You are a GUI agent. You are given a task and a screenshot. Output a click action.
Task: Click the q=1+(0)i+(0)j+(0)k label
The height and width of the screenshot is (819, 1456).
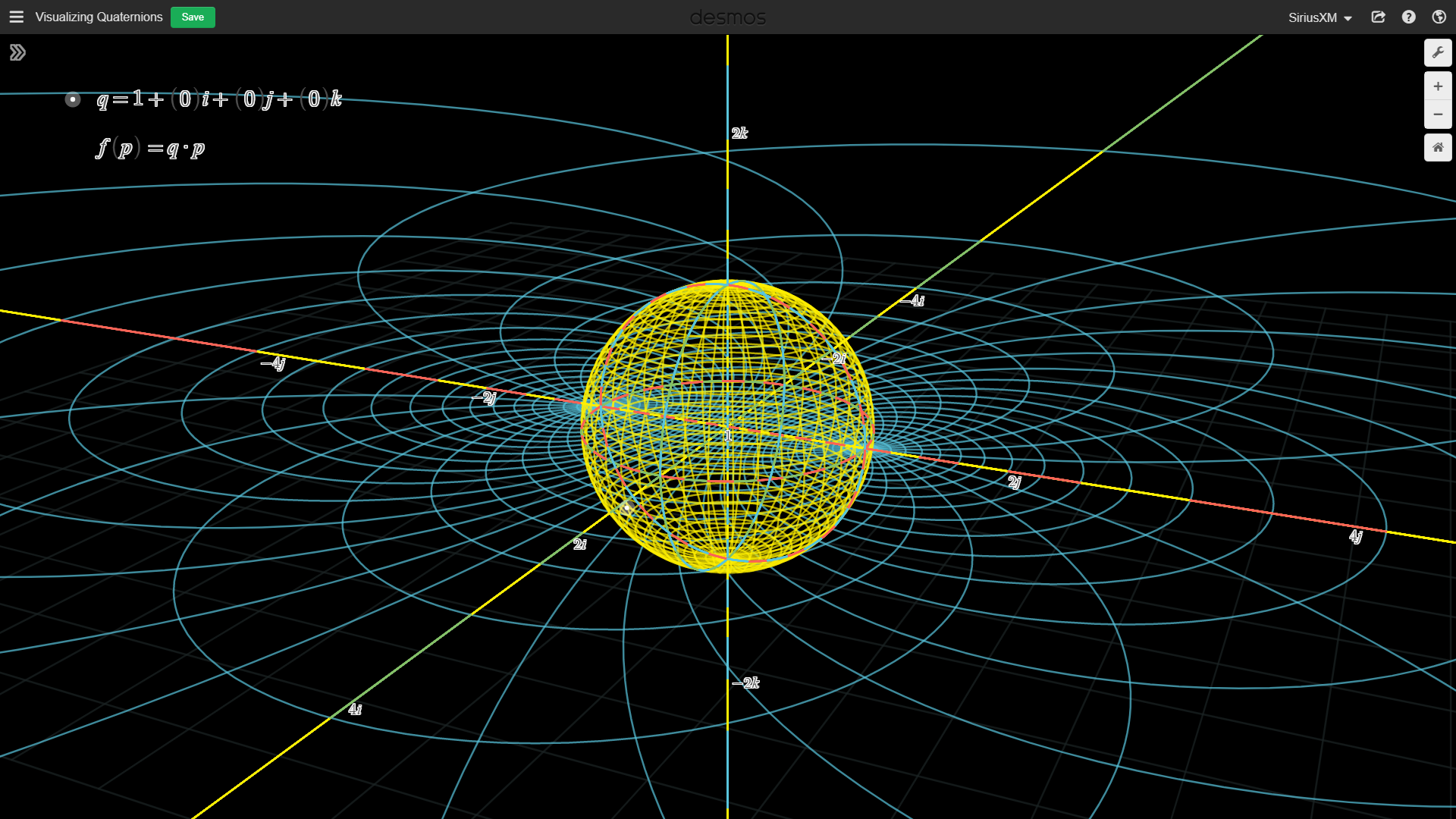point(220,99)
